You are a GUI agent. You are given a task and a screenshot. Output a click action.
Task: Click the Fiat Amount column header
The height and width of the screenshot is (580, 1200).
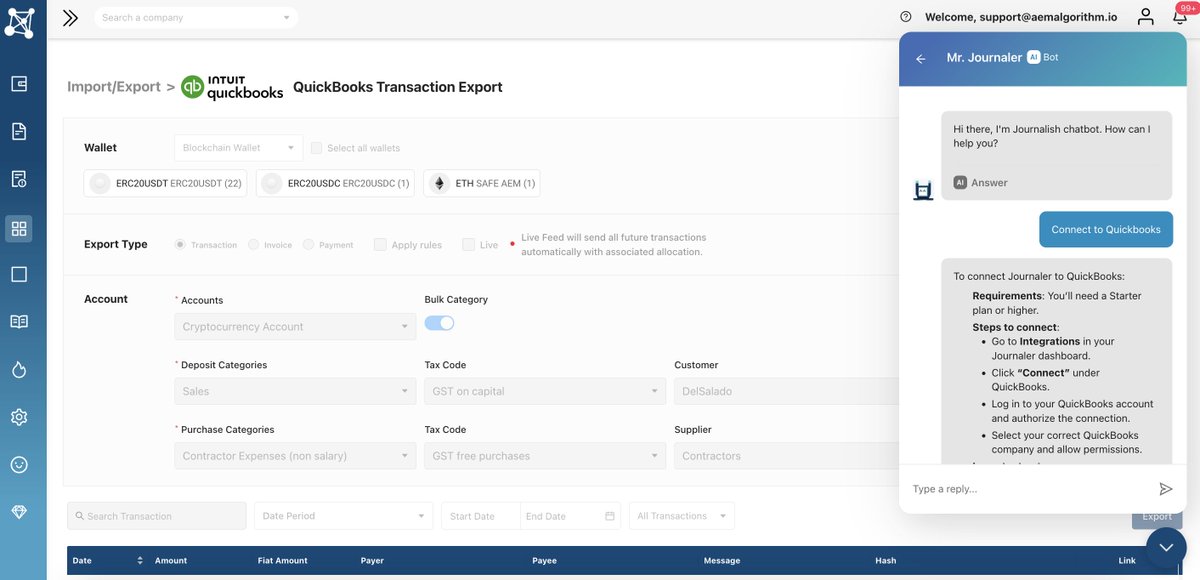[x=283, y=561]
